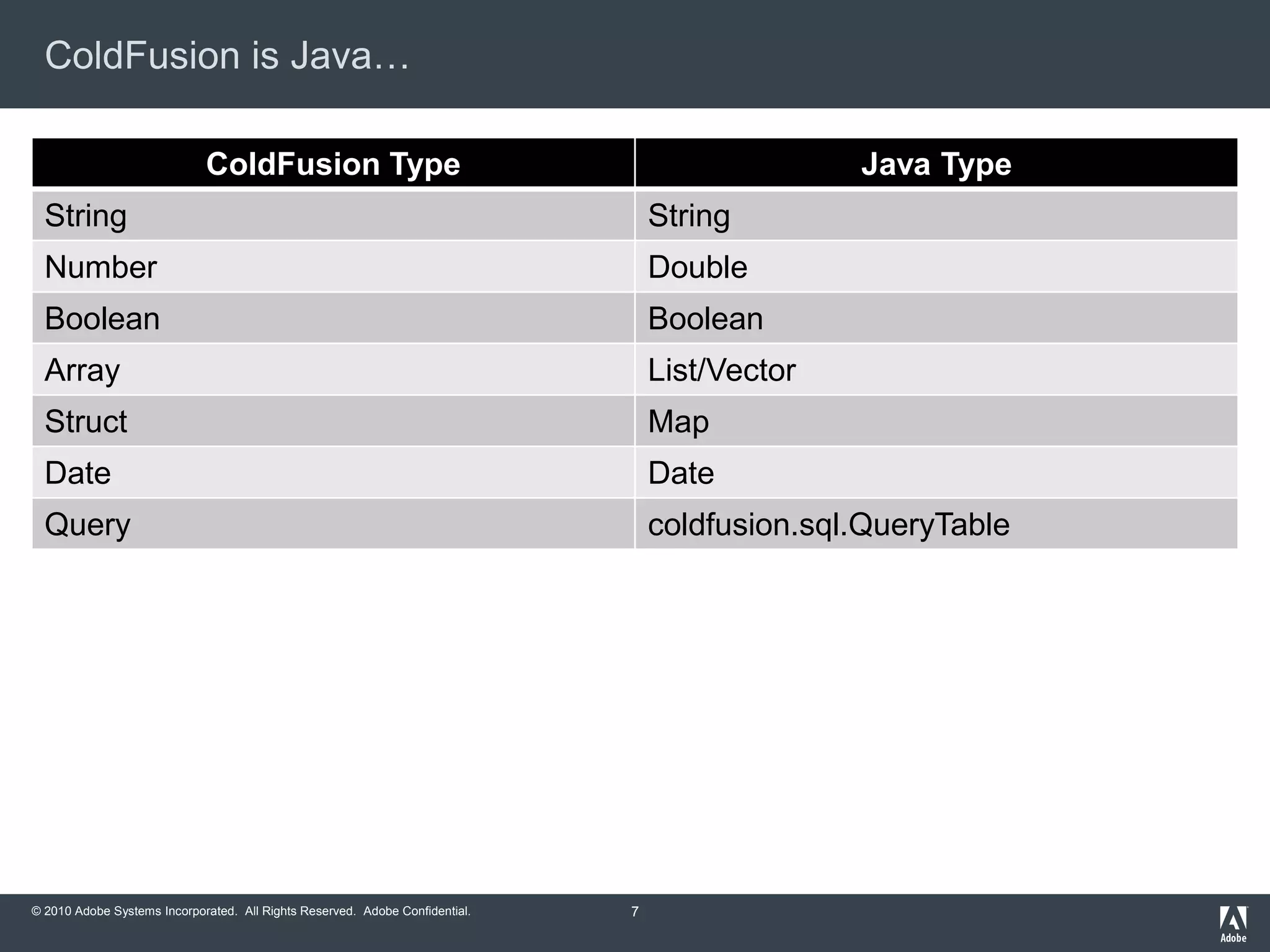This screenshot has width=1270, height=952.
Task: Click the 'Map' table cell
Action: click(936, 421)
